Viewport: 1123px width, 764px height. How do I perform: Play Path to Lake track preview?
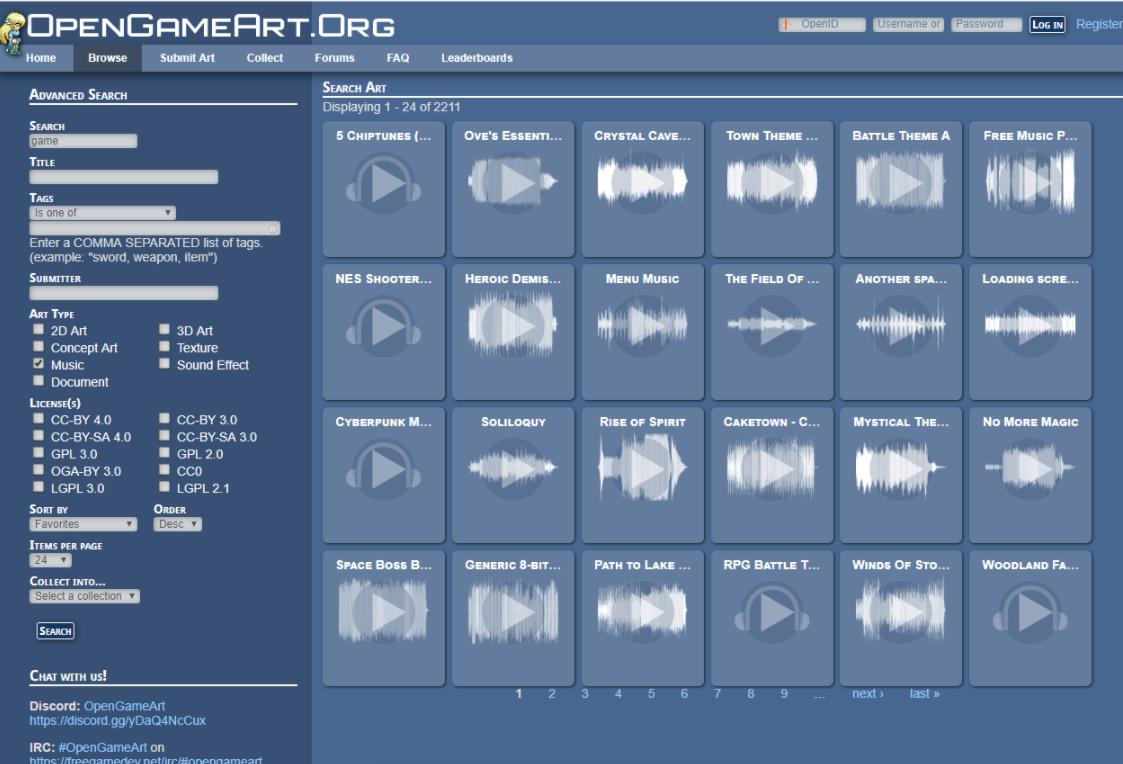642,612
